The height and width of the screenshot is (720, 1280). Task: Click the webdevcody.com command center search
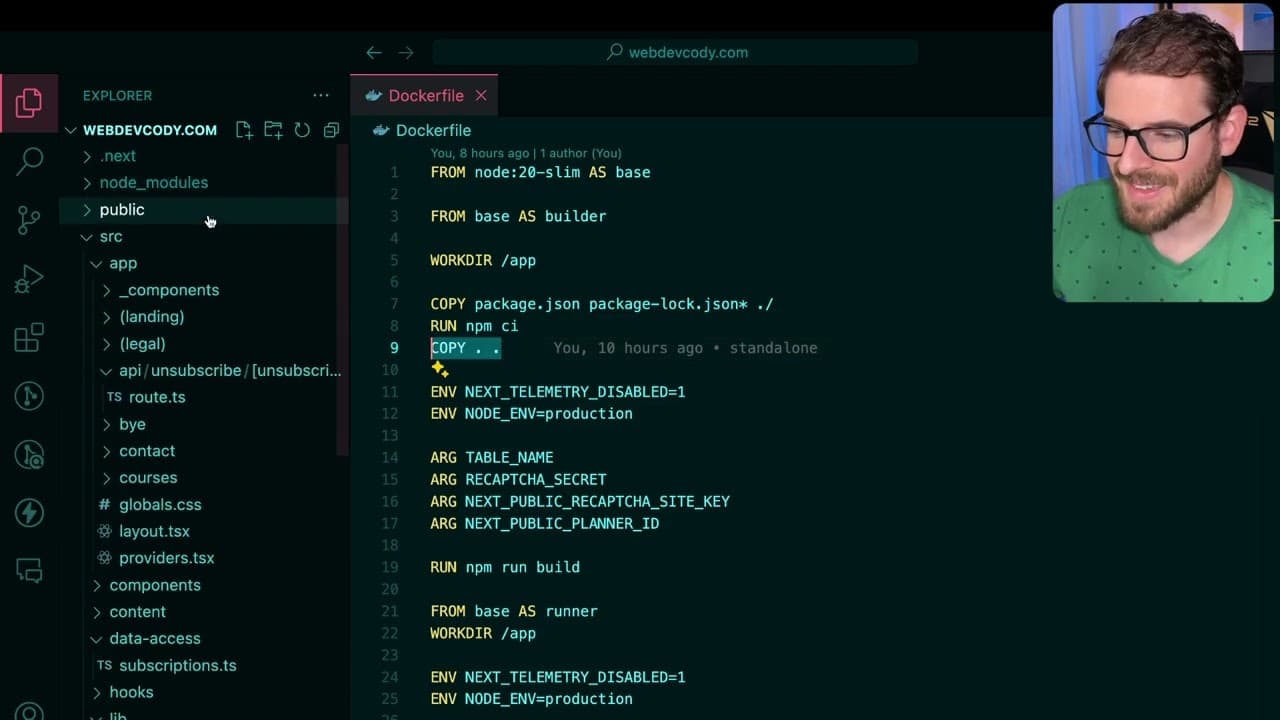coord(676,52)
